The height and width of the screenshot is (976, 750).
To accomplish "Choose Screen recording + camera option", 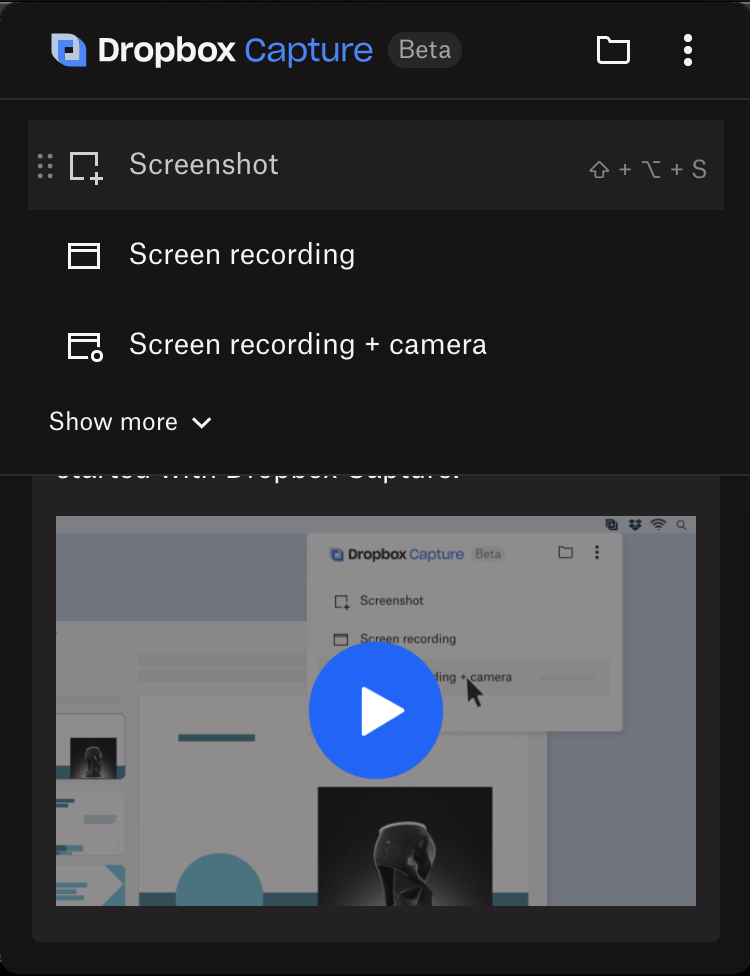I will 376,345.
